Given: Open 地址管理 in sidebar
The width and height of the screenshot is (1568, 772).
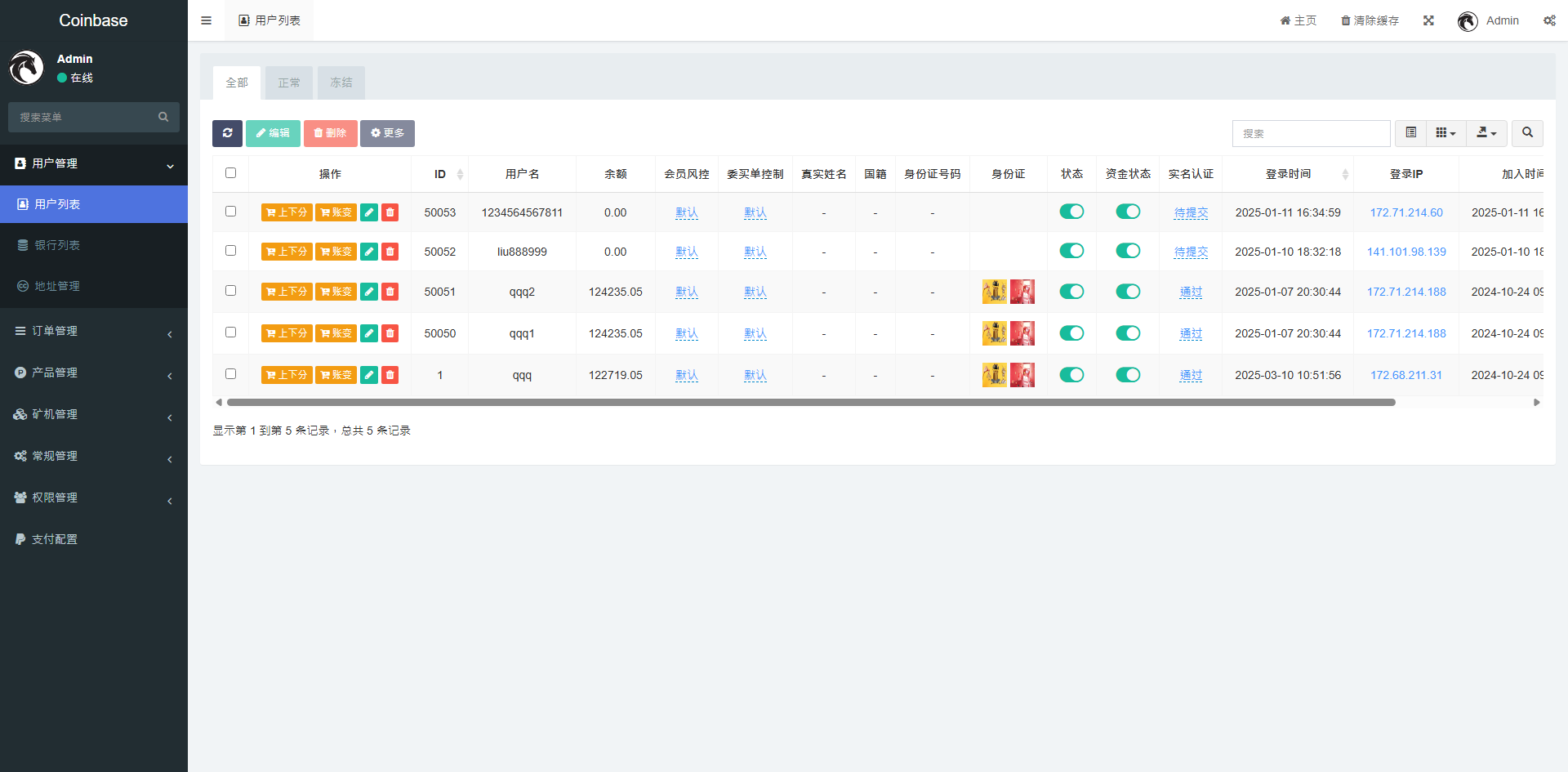Looking at the screenshot, I should [94, 286].
